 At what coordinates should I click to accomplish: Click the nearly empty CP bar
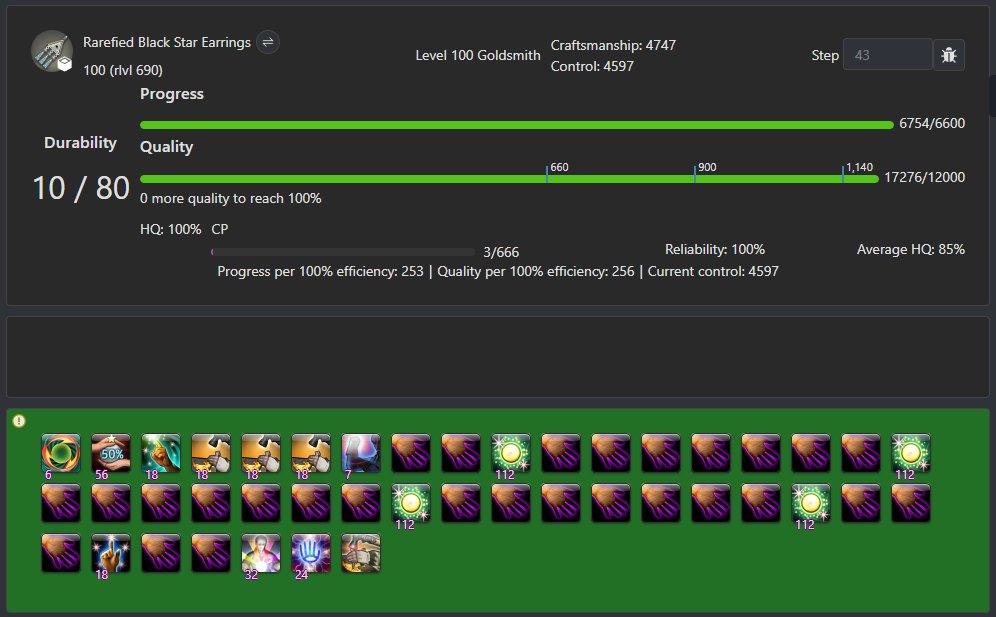coord(343,252)
